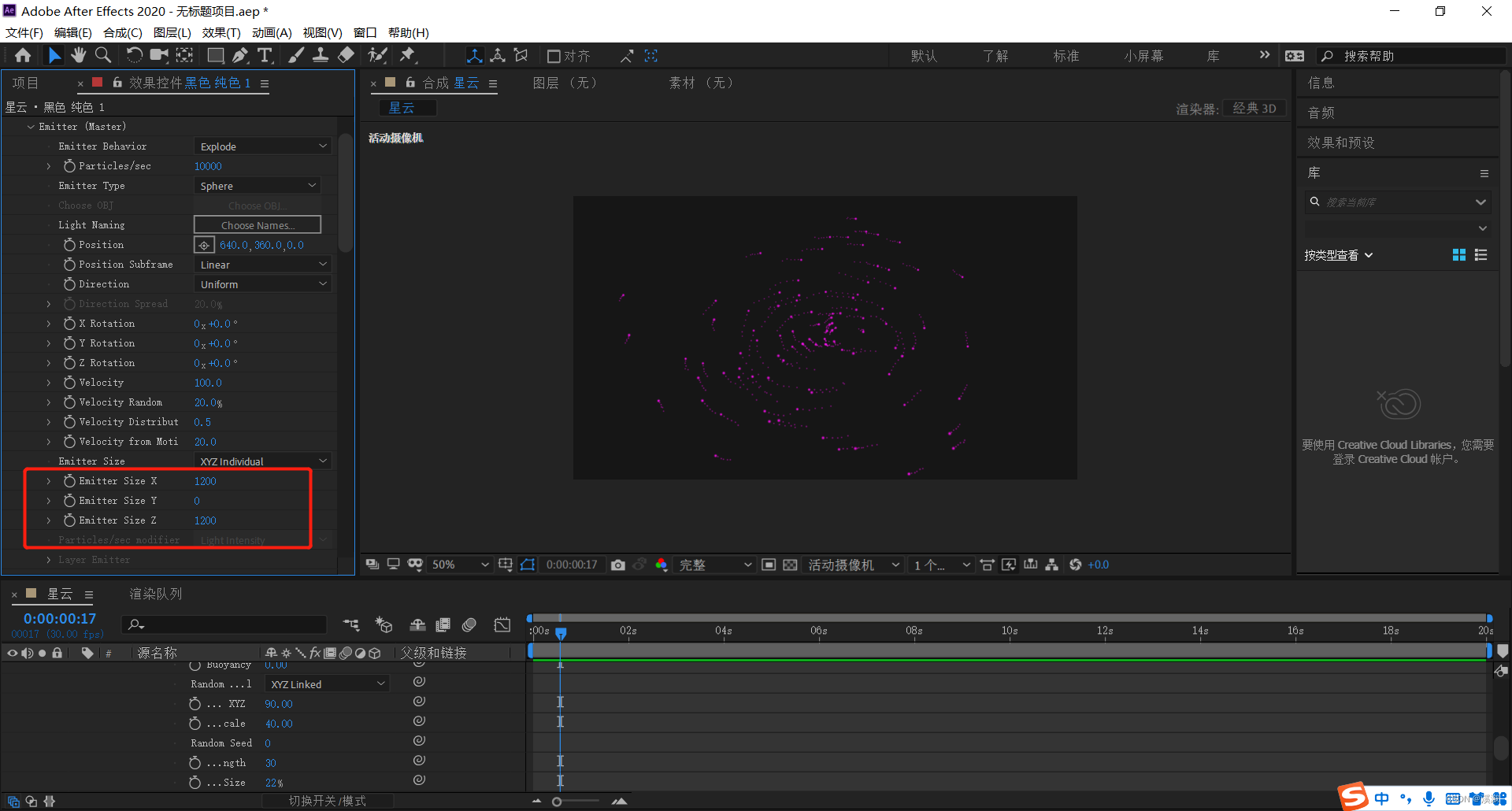
Task: Open the 活动摄像机 3D view dropdown
Action: pyautogui.click(x=853, y=565)
